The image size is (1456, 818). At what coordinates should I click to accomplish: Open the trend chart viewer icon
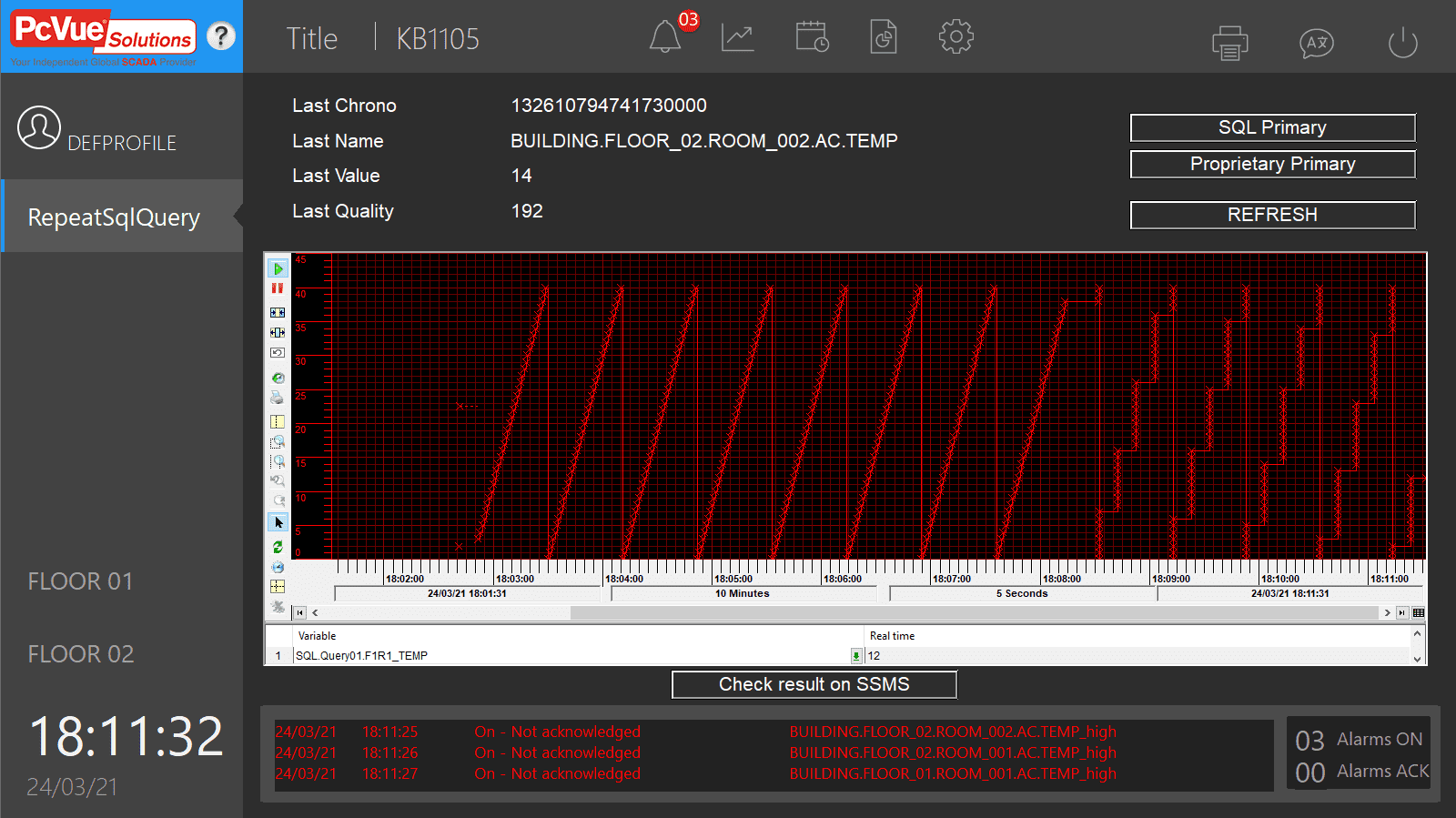click(x=737, y=38)
